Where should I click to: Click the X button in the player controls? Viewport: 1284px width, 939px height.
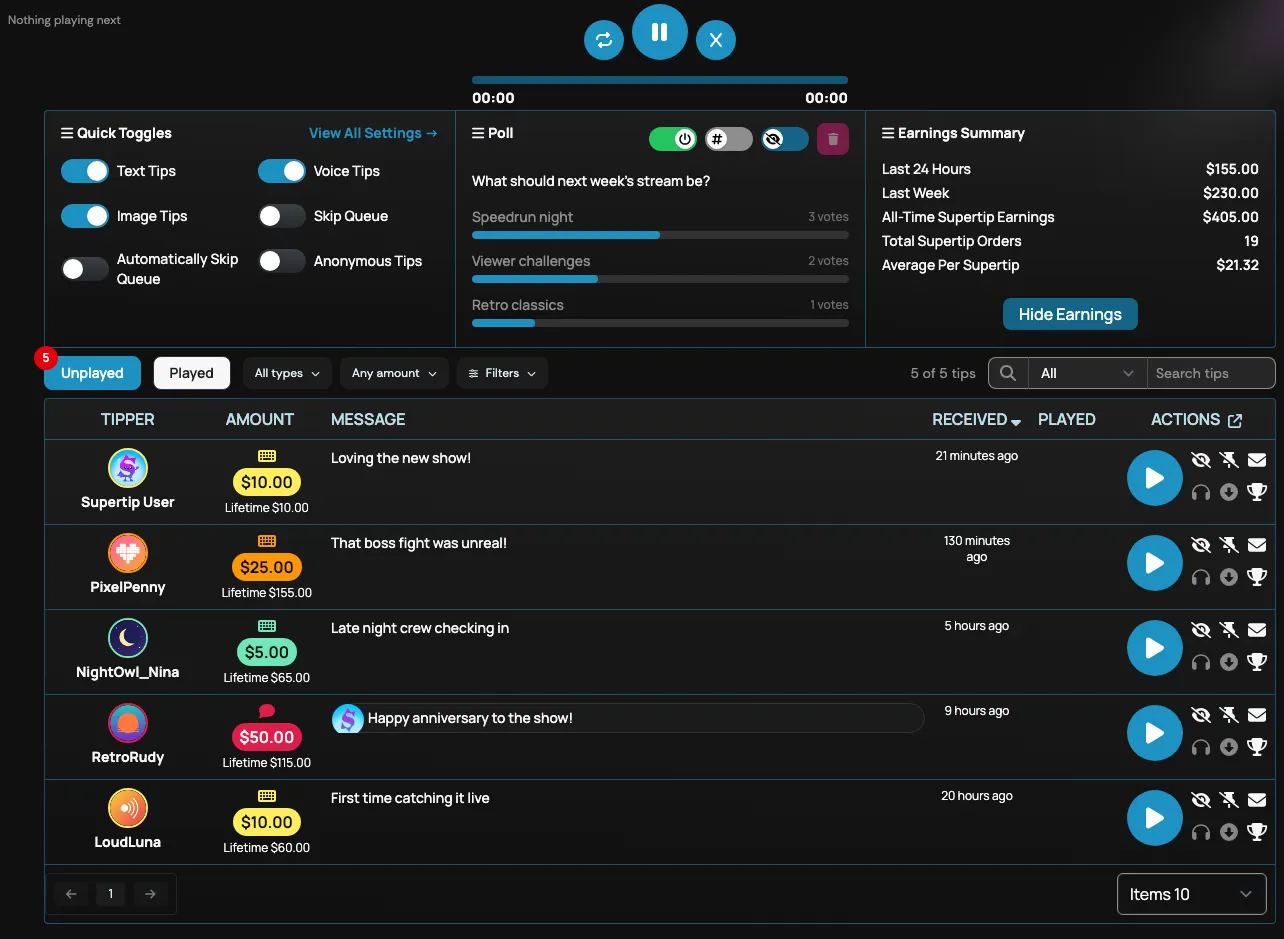coord(716,40)
